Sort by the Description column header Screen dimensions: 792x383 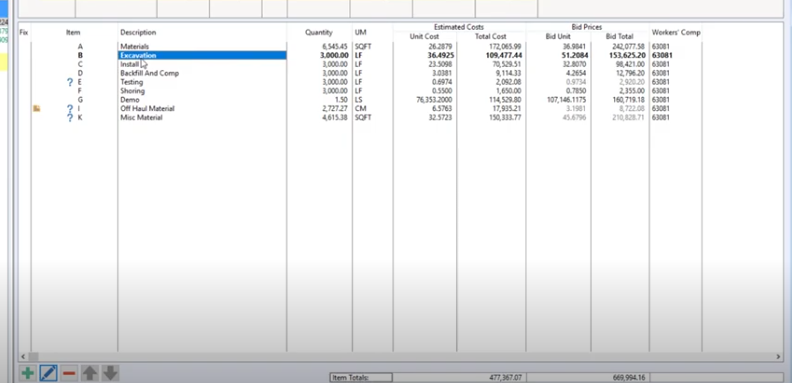tap(138, 32)
